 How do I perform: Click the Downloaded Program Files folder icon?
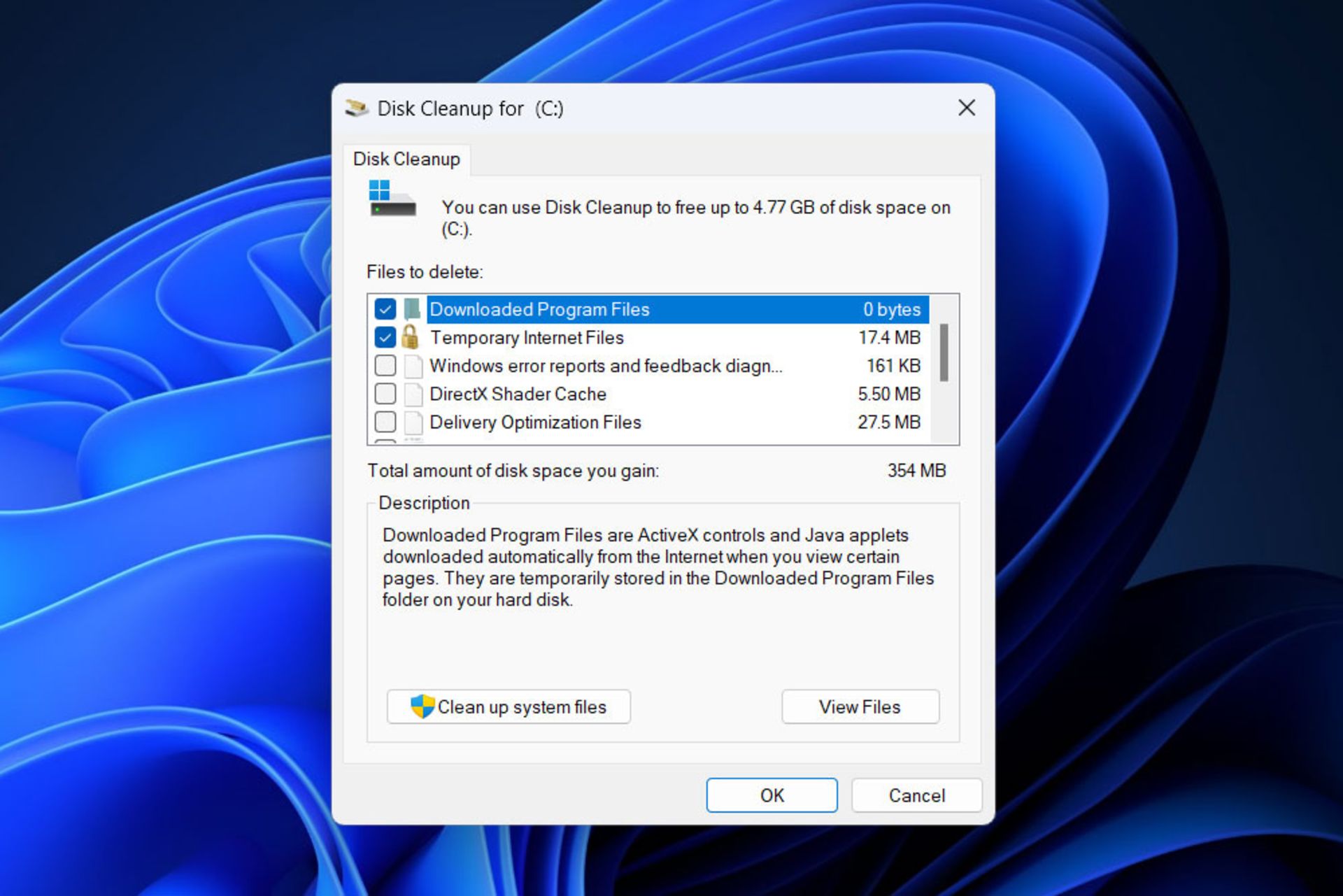click(x=412, y=309)
